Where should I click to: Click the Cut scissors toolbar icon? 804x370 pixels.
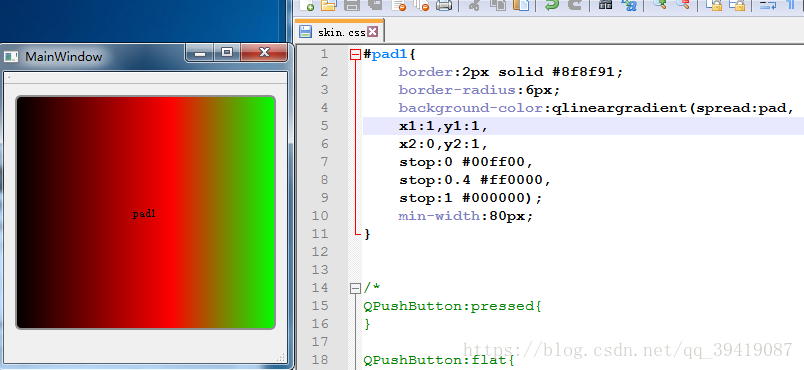pos(474,5)
